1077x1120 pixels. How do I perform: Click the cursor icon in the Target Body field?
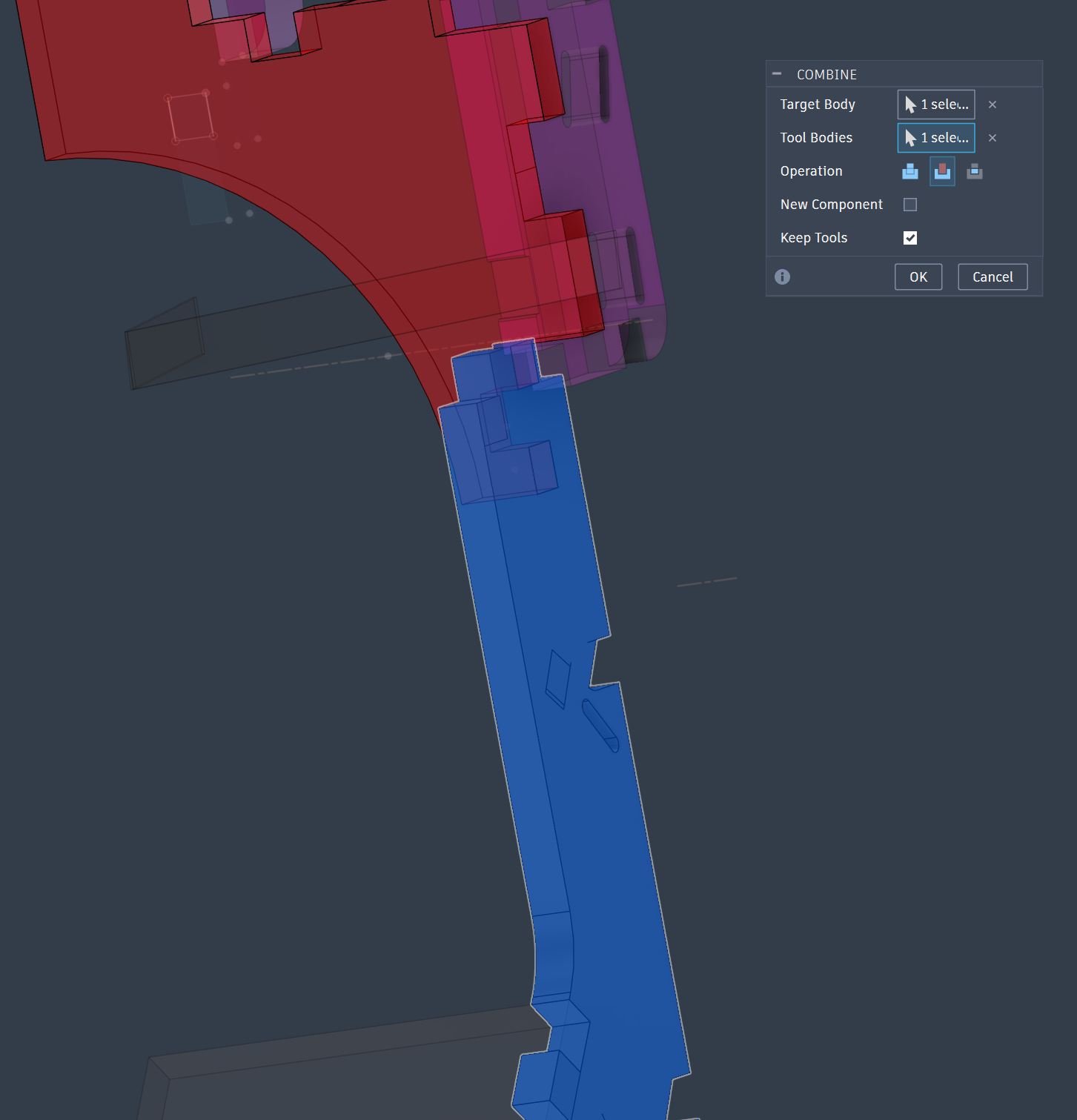point(910,105)
